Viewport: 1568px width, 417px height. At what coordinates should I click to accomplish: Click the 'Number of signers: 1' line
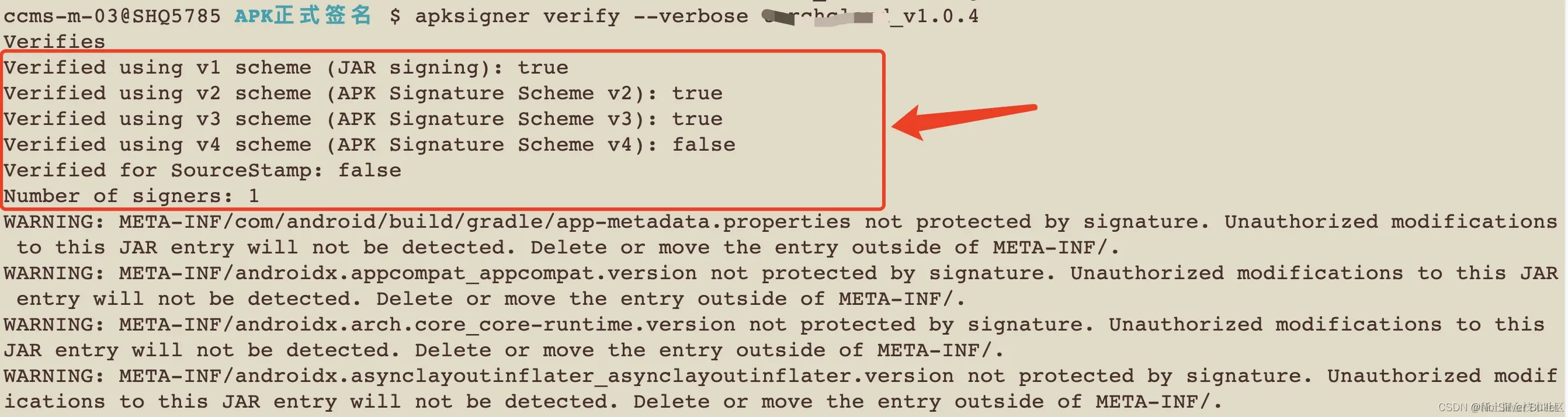[x=131, y=196]
